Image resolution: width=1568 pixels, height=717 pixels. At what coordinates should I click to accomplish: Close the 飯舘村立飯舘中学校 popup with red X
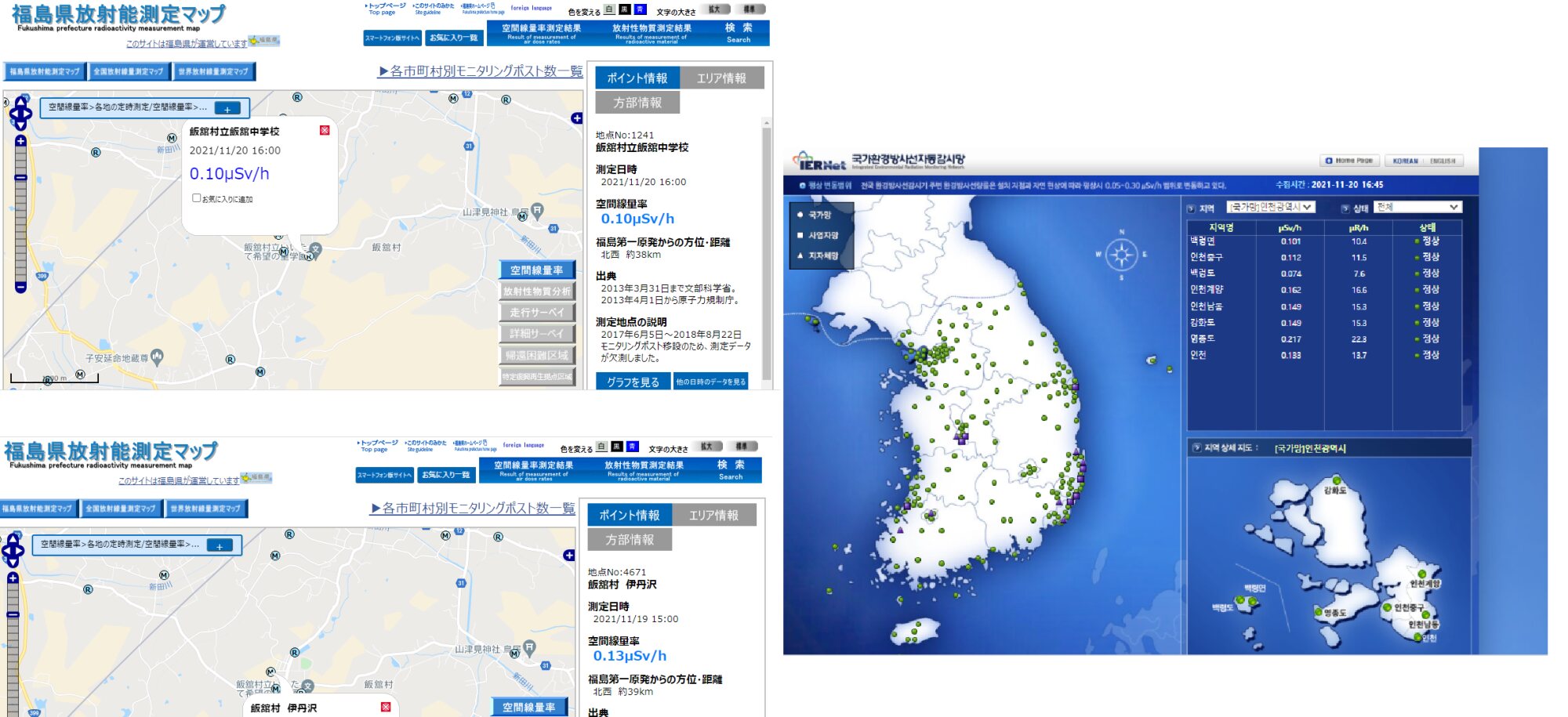[x=325, y=130]
